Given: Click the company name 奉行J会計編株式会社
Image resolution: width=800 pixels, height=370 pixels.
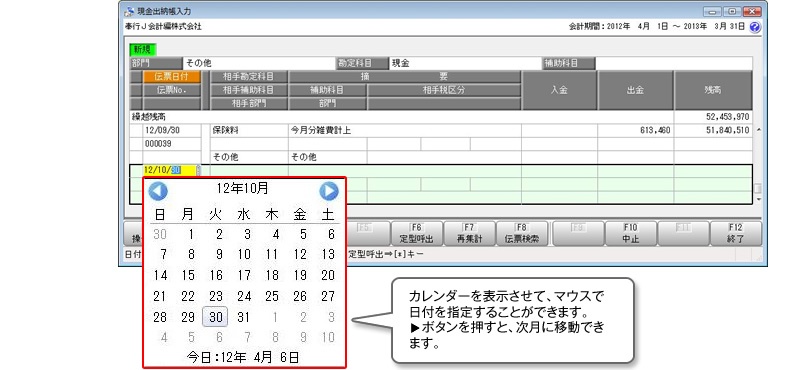Looking at the screenshot, I should pos(163,27).
